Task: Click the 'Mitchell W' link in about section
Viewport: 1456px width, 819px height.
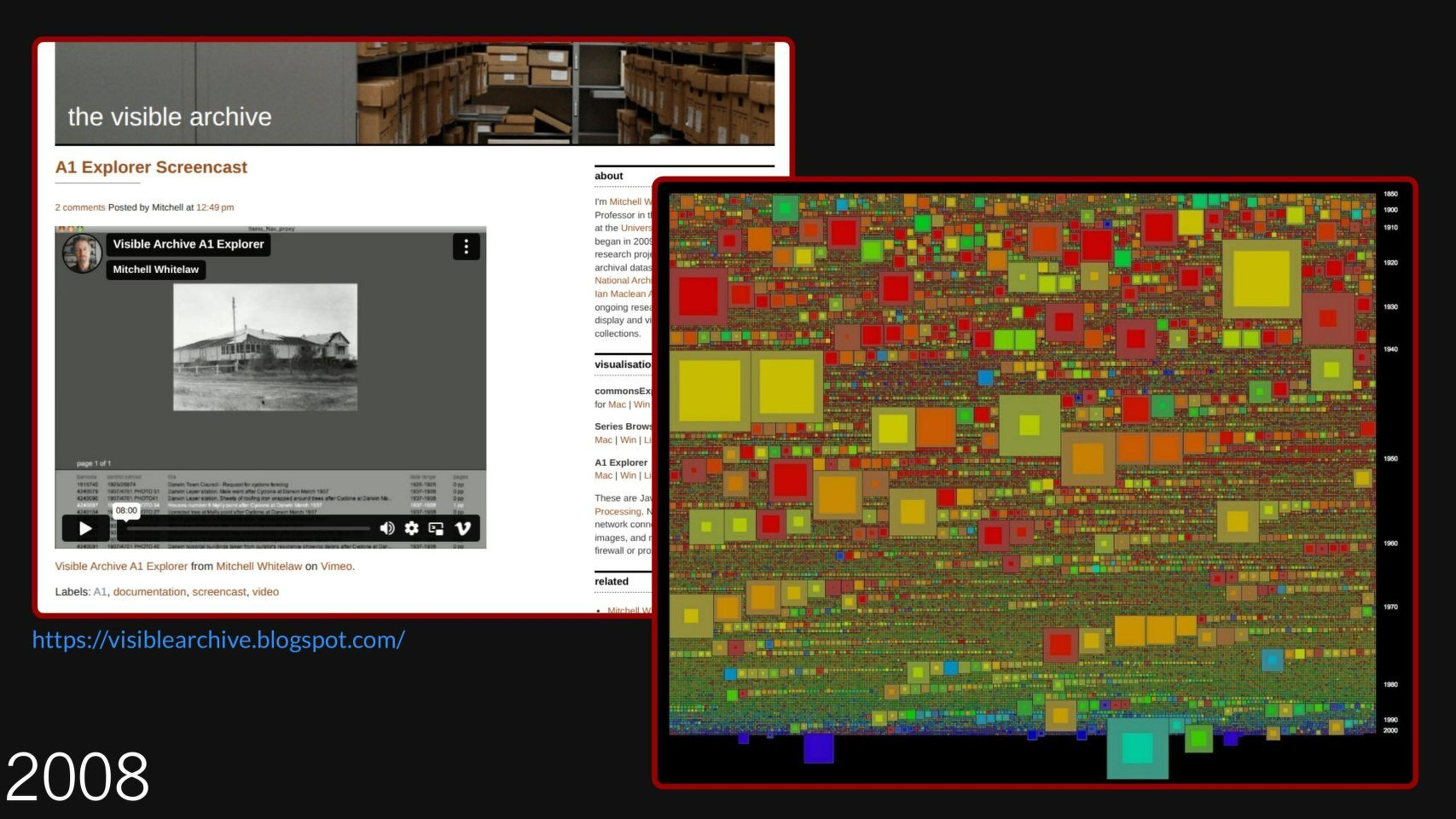Action: tap(630, 202)
